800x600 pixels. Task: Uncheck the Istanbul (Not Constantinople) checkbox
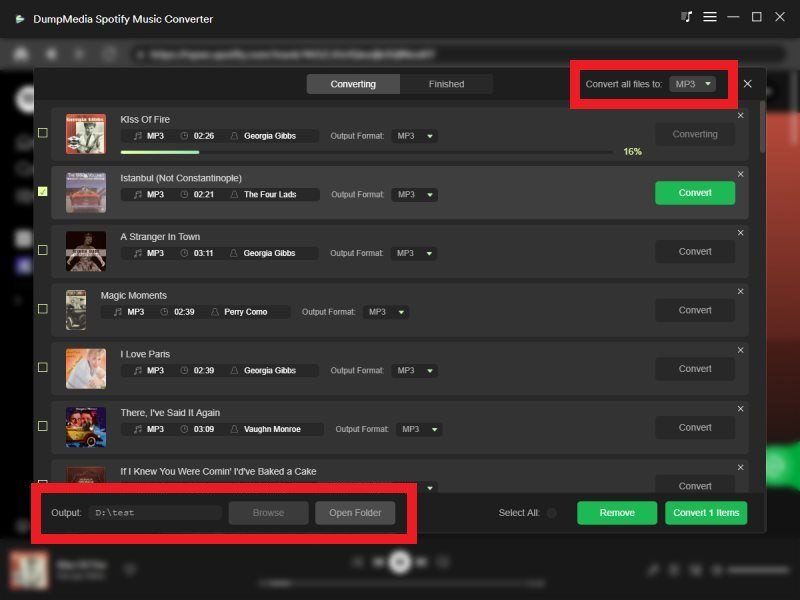tap(43, 191)
